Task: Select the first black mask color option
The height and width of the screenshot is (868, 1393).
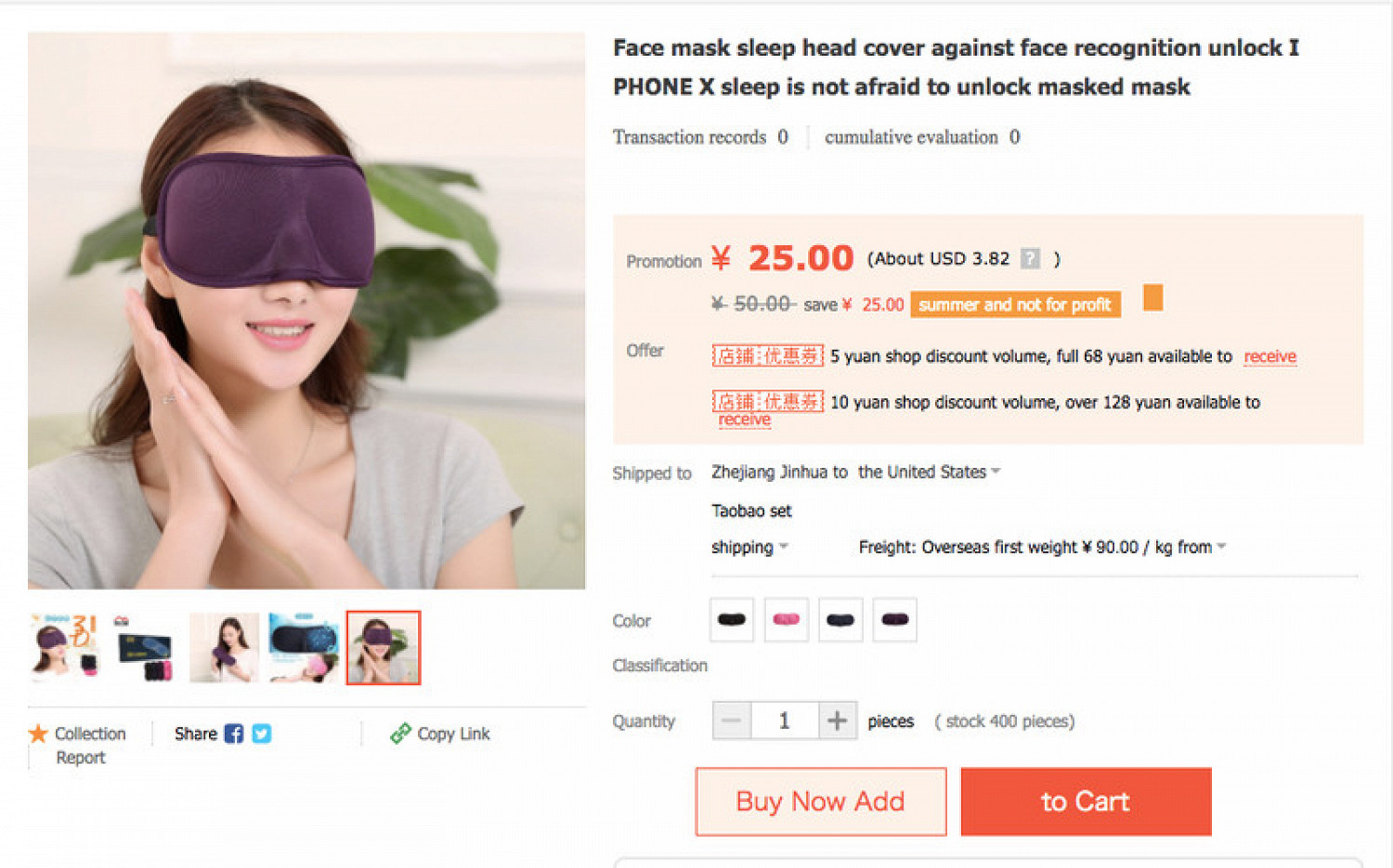Action: coord(732,620)
